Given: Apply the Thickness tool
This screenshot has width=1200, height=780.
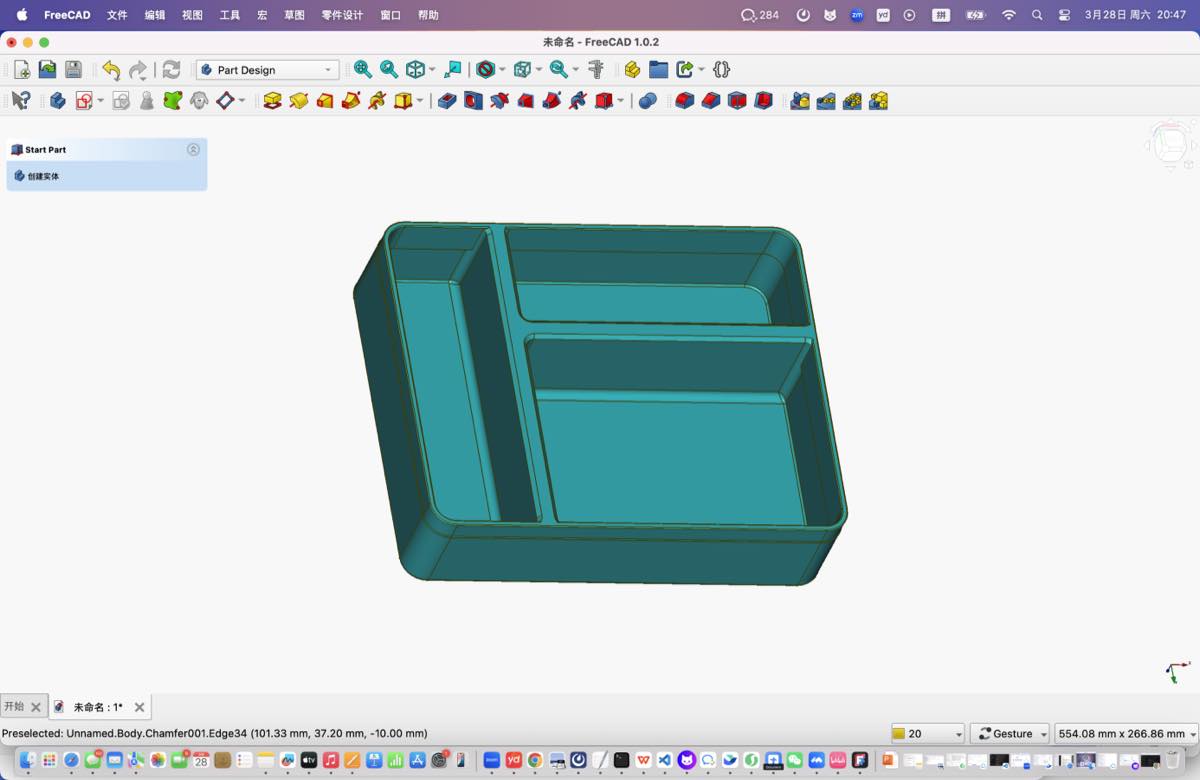Looking at the screenshot, I should [763, 101].
